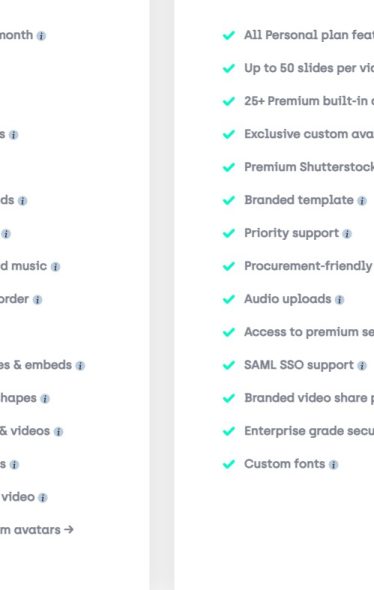Click info icon next to Priority support
This screenshot has width=374, height=590.
point(347,234)
